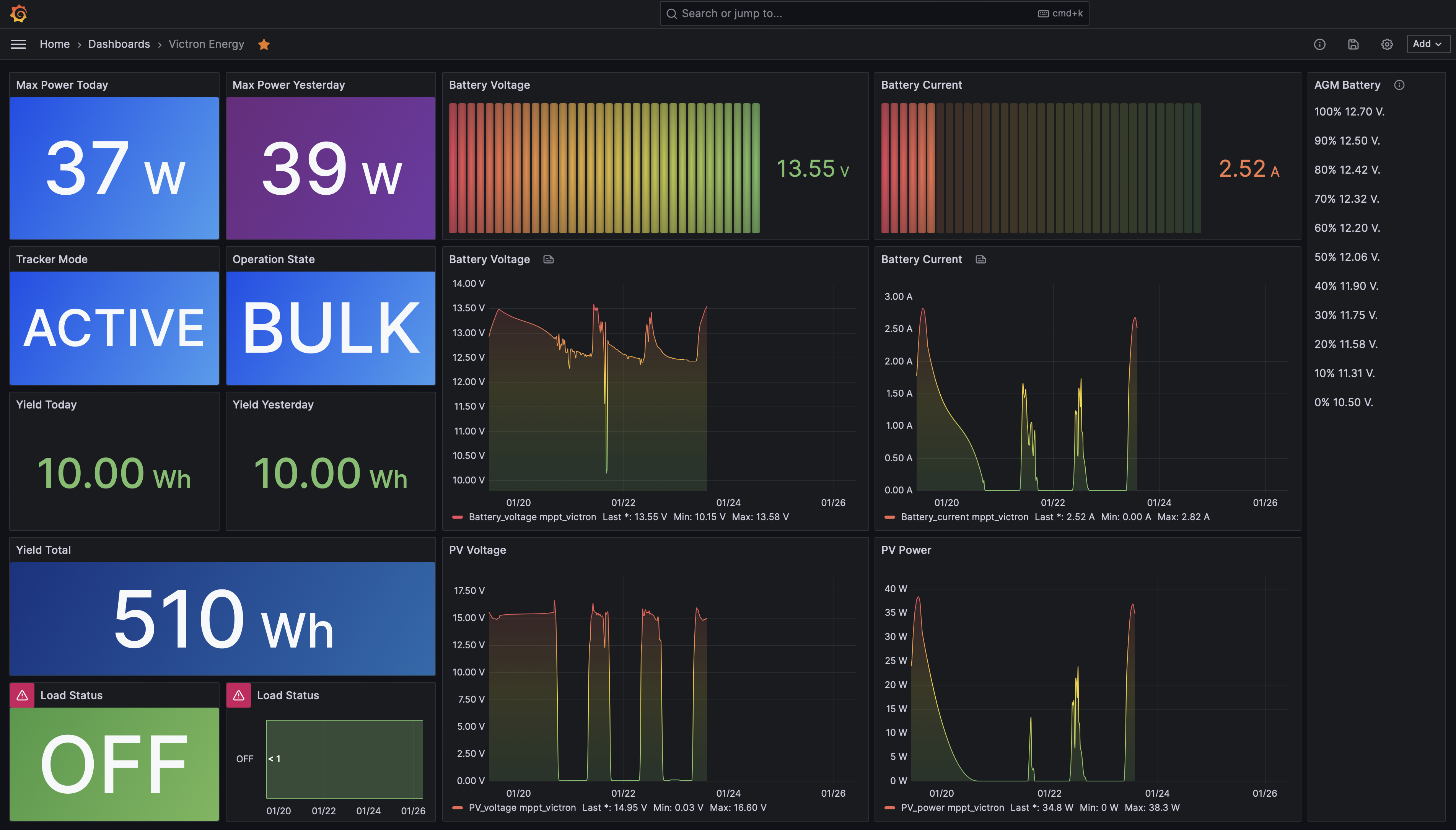Open the PV Voltage panel title
This screenshot has height=830, width=1456.
click(x=478, y=550)
